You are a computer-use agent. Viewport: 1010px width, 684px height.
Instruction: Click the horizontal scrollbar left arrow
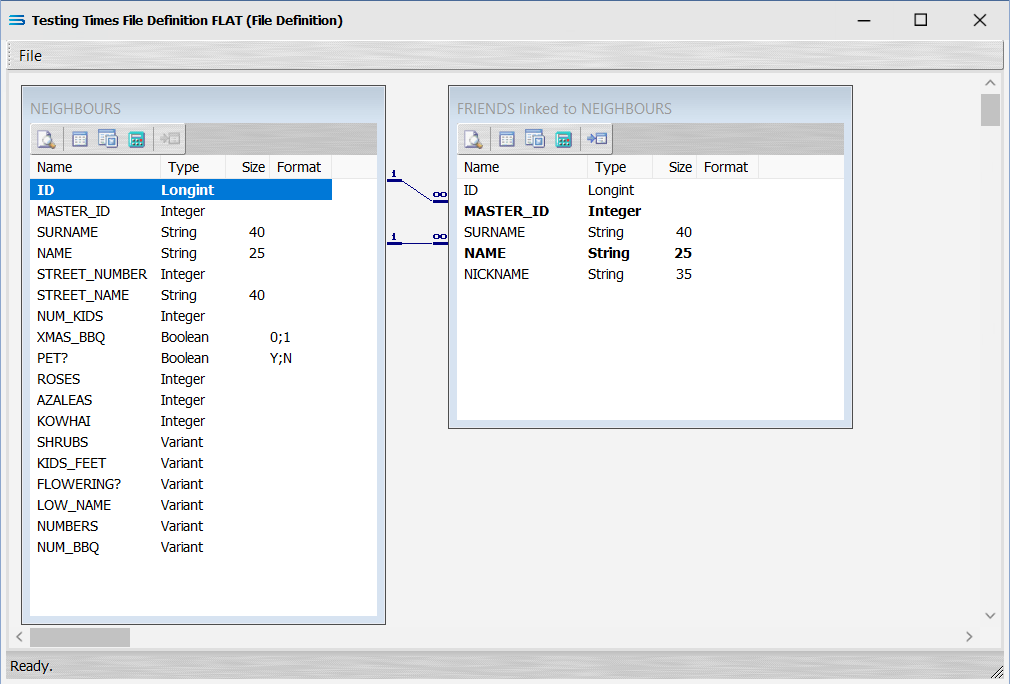pos(19,637)
